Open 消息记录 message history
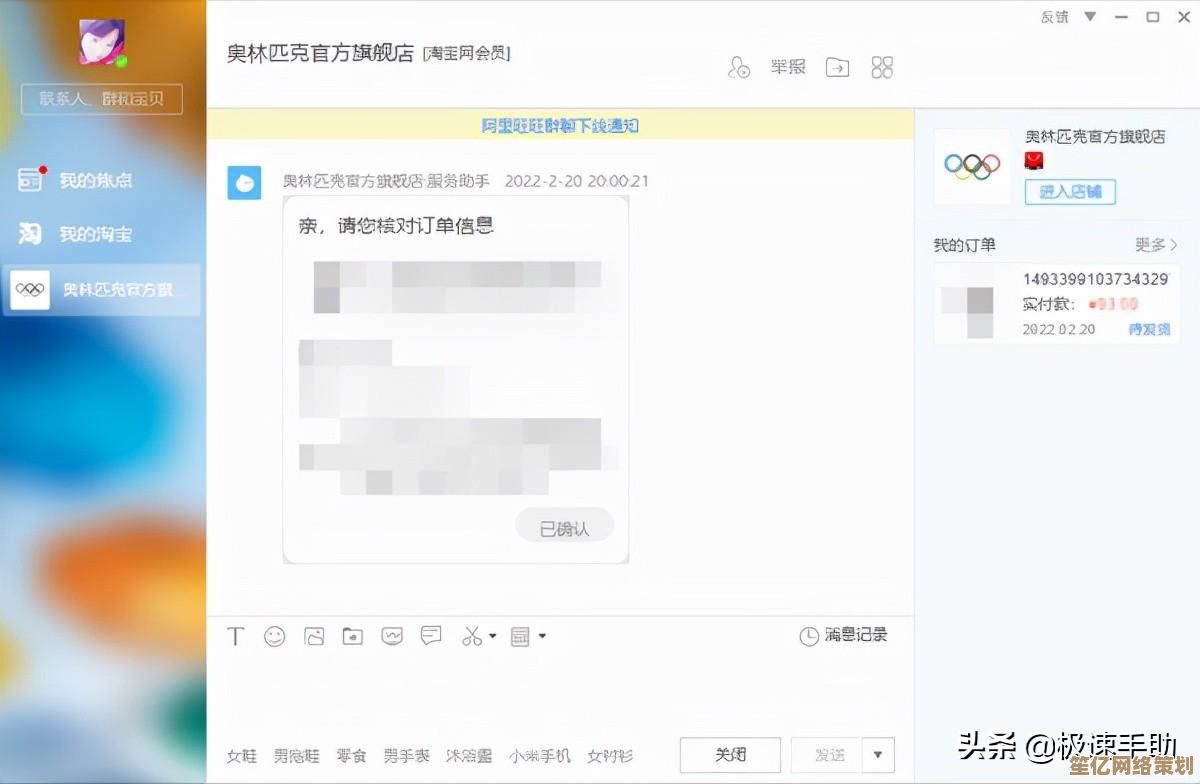This screenshot has width=1200, height=784. (x=843, y=636)
